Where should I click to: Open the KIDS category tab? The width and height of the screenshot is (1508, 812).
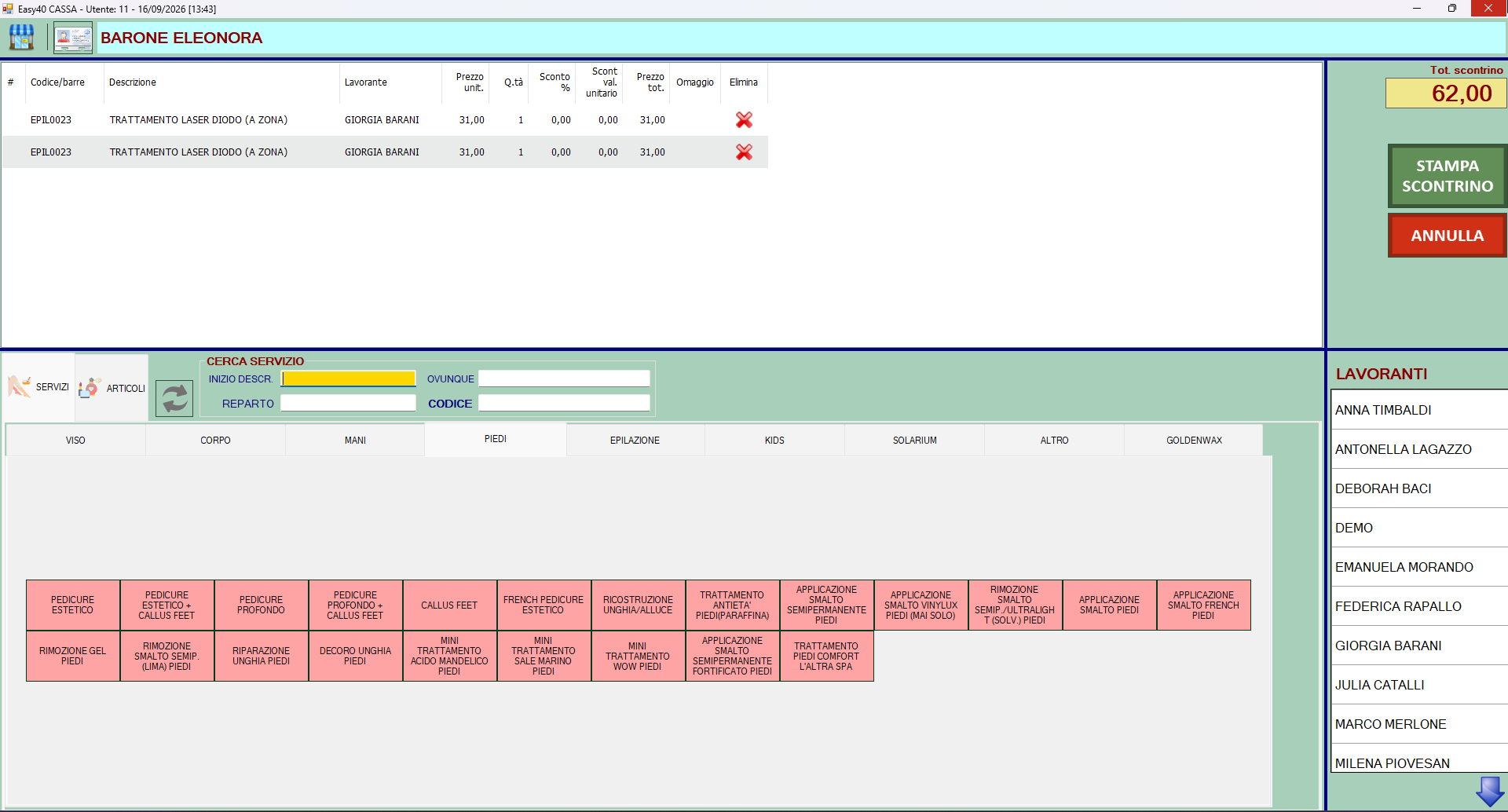pos(774,441)
